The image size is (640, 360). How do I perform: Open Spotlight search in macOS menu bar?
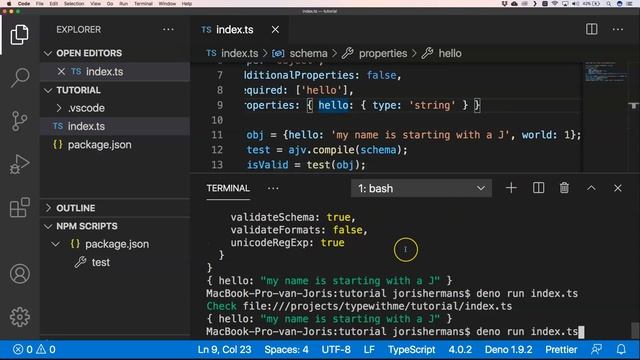coord(608,4)
